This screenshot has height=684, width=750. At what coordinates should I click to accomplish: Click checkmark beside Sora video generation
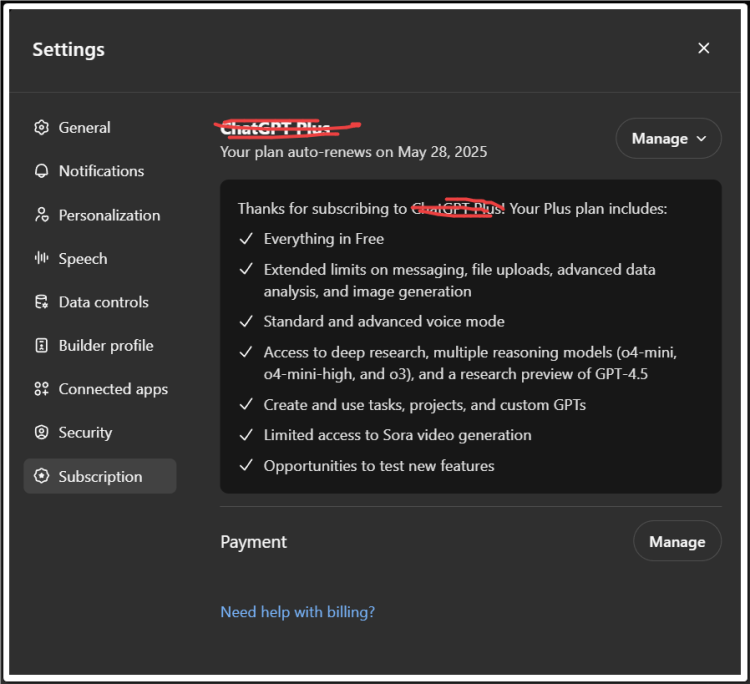(x=246, y=435)
